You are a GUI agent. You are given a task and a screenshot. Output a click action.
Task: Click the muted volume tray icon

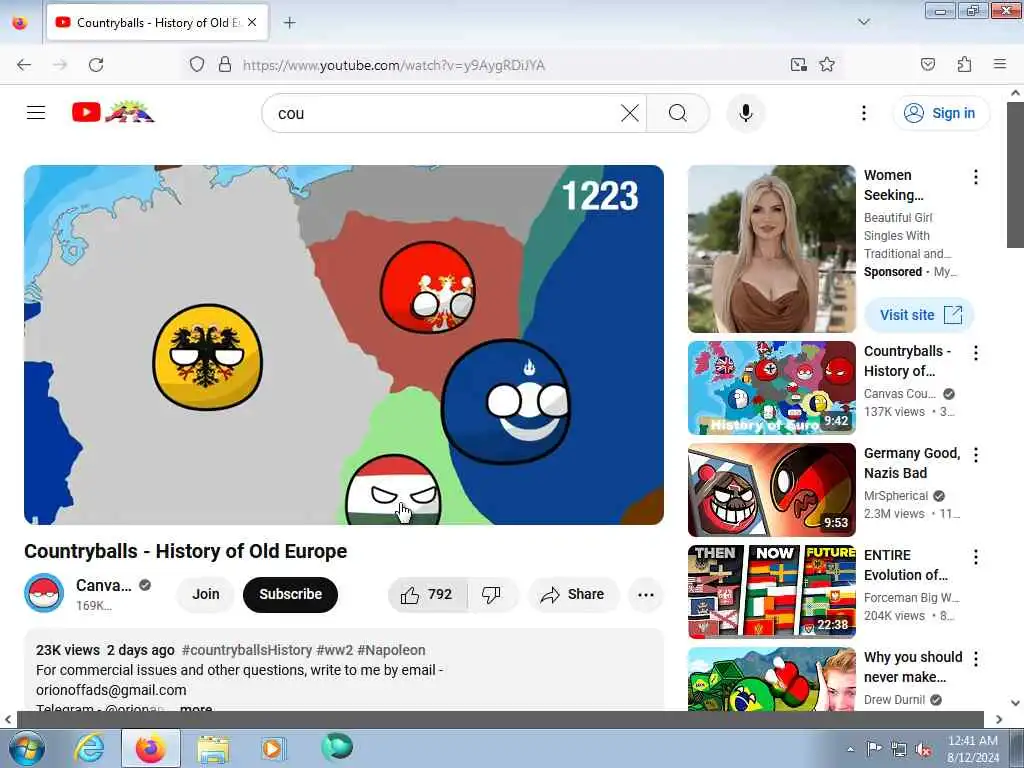tap(923, 749)
